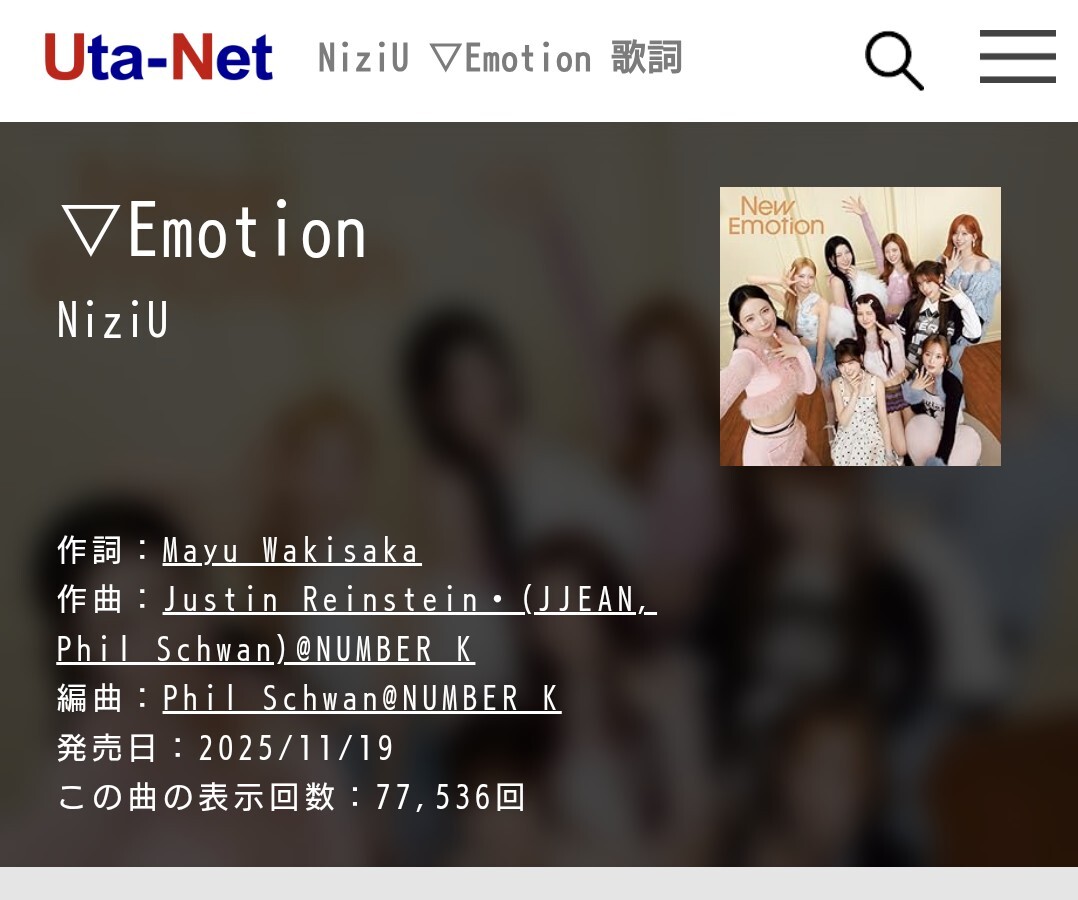Click the view count 77,536回
The width and height of the screenshot is (1078, 900).
click(x=450, y=798)
